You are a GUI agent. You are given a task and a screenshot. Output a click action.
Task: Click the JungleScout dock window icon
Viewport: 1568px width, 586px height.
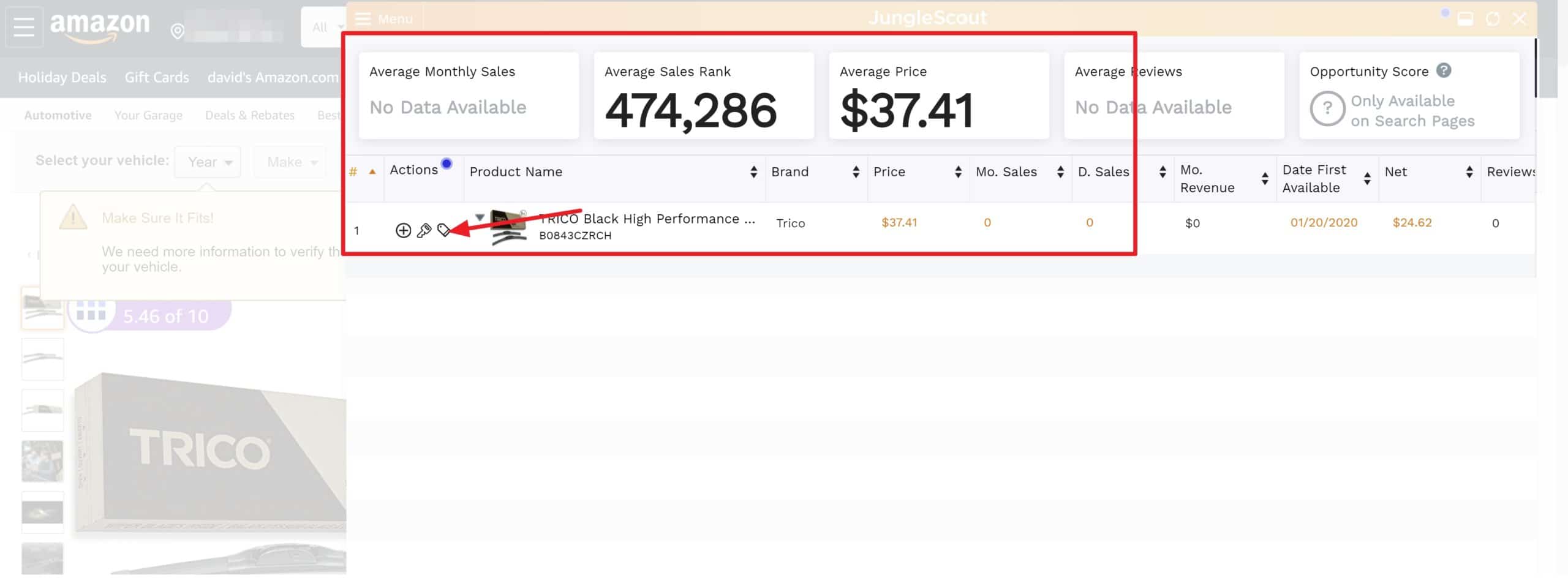[x=1466, y=19]
